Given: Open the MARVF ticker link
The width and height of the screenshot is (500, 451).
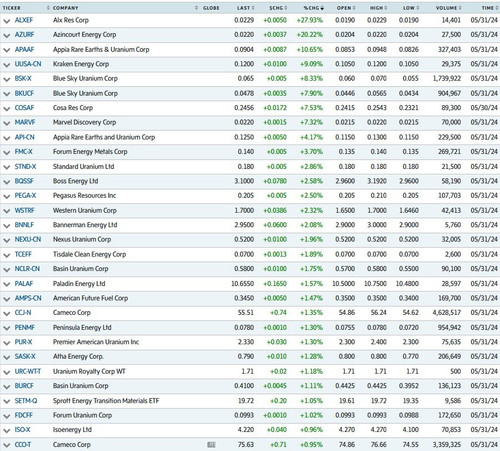Looking at the screenshot, I should click(x=25, y=122).
